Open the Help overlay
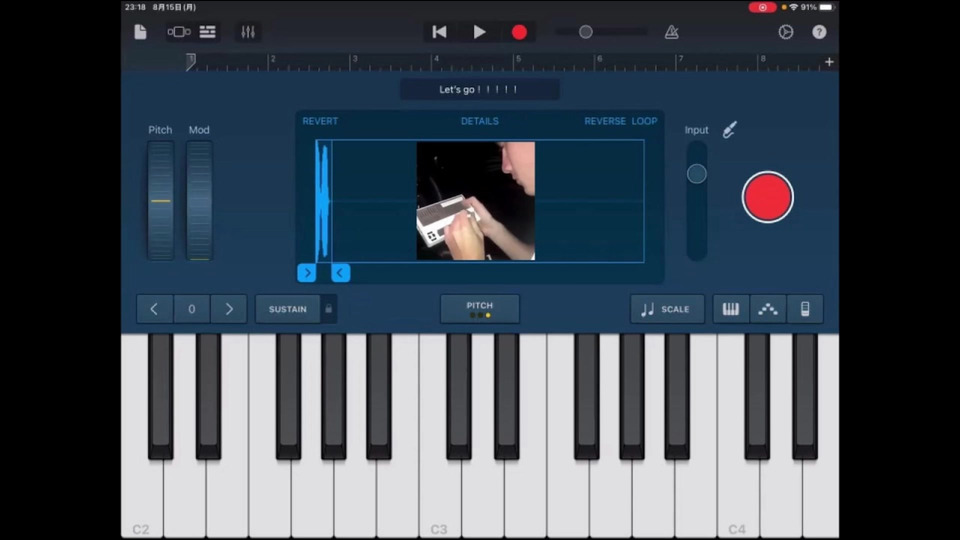 pyautogui.click(x=819, y=32)
